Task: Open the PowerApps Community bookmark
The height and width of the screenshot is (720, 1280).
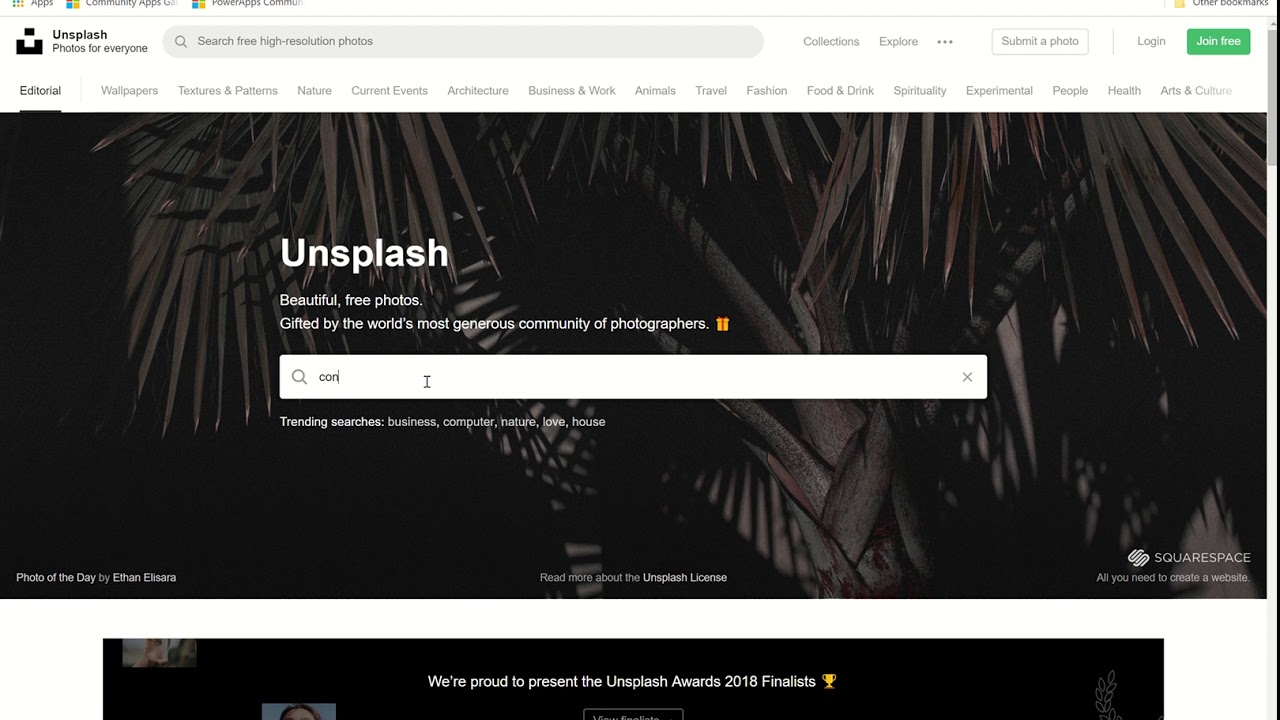Action: tap(247, 4)
